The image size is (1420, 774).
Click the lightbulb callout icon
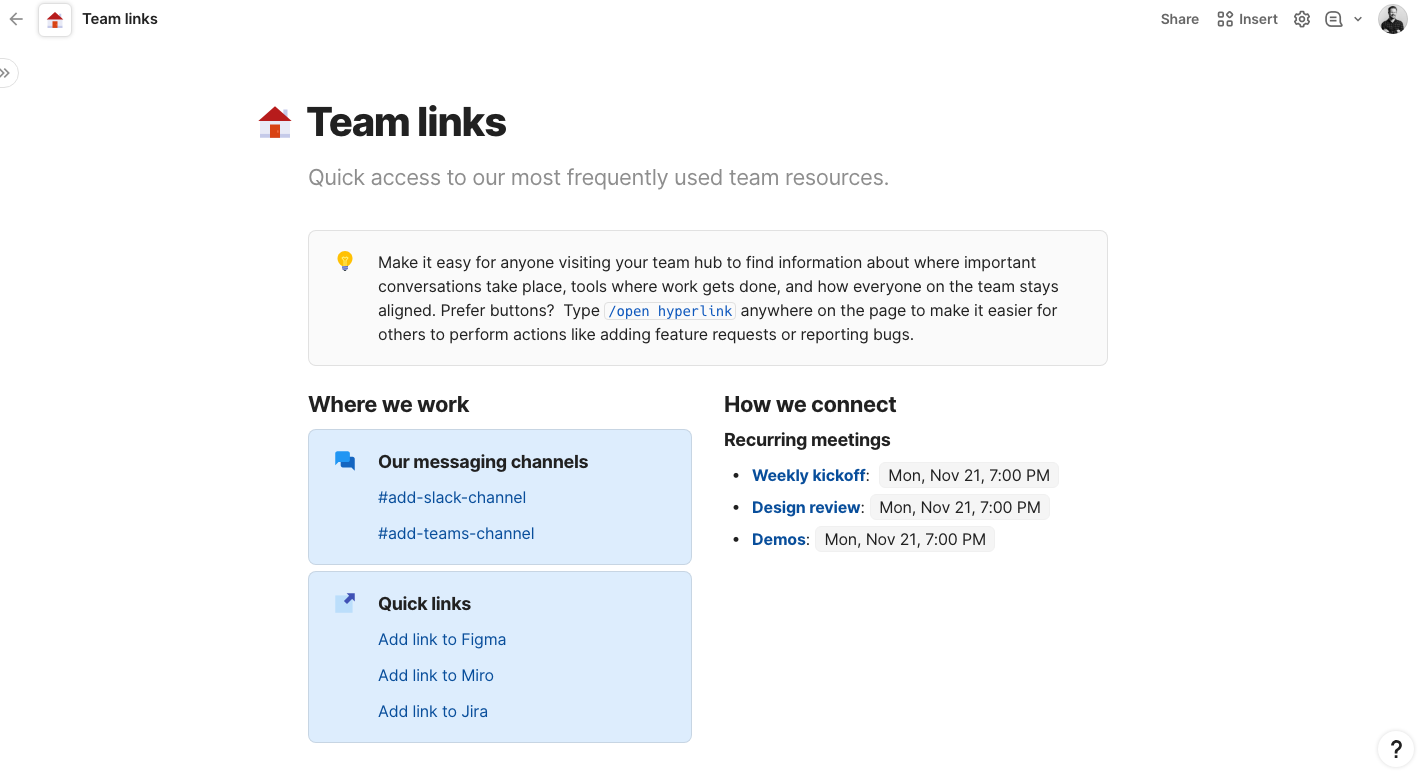pyautogui.click(x=345, y=262)
